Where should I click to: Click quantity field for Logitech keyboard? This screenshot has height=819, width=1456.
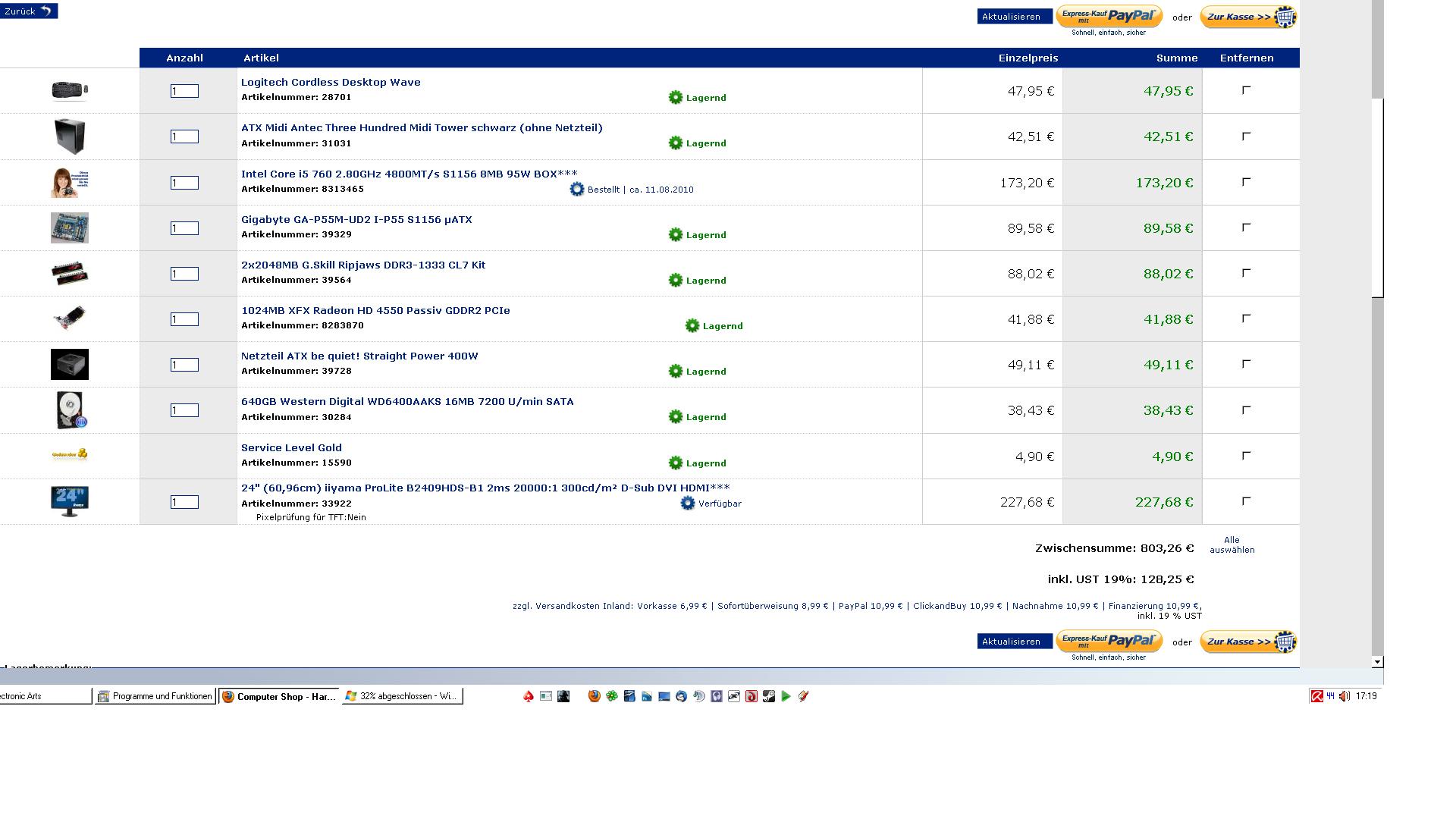[x=184, y=91]
